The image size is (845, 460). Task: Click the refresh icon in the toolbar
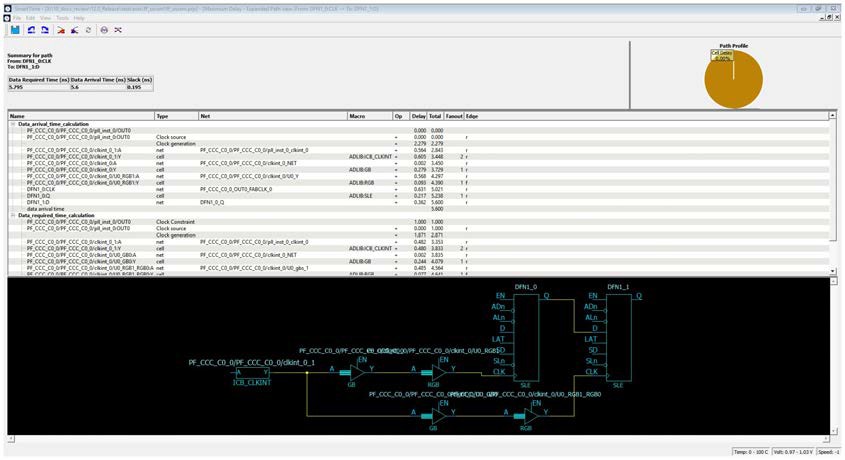89,30
